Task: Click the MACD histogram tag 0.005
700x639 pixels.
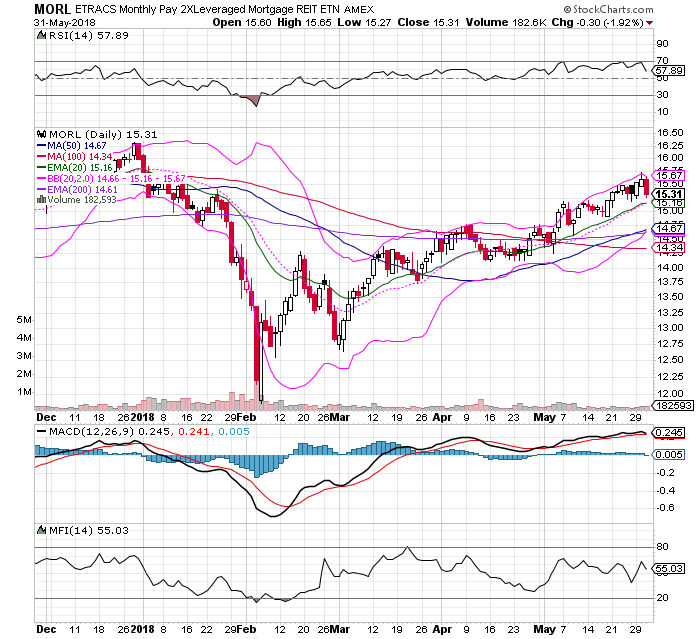Action: [x=669, y=455]
